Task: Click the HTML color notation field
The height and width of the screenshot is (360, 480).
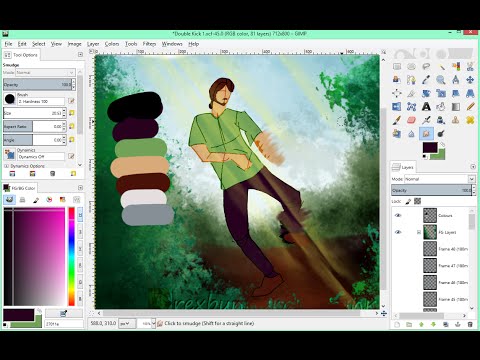Action: coord(64,324)
